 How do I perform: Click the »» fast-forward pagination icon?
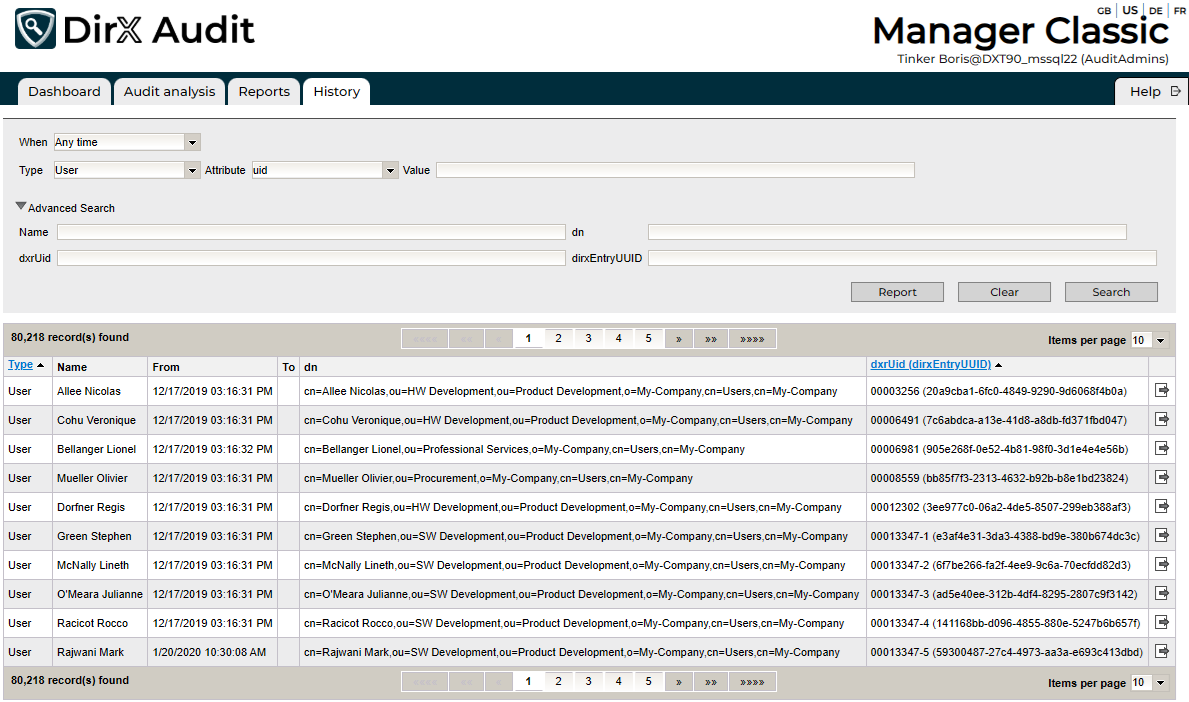711,338
